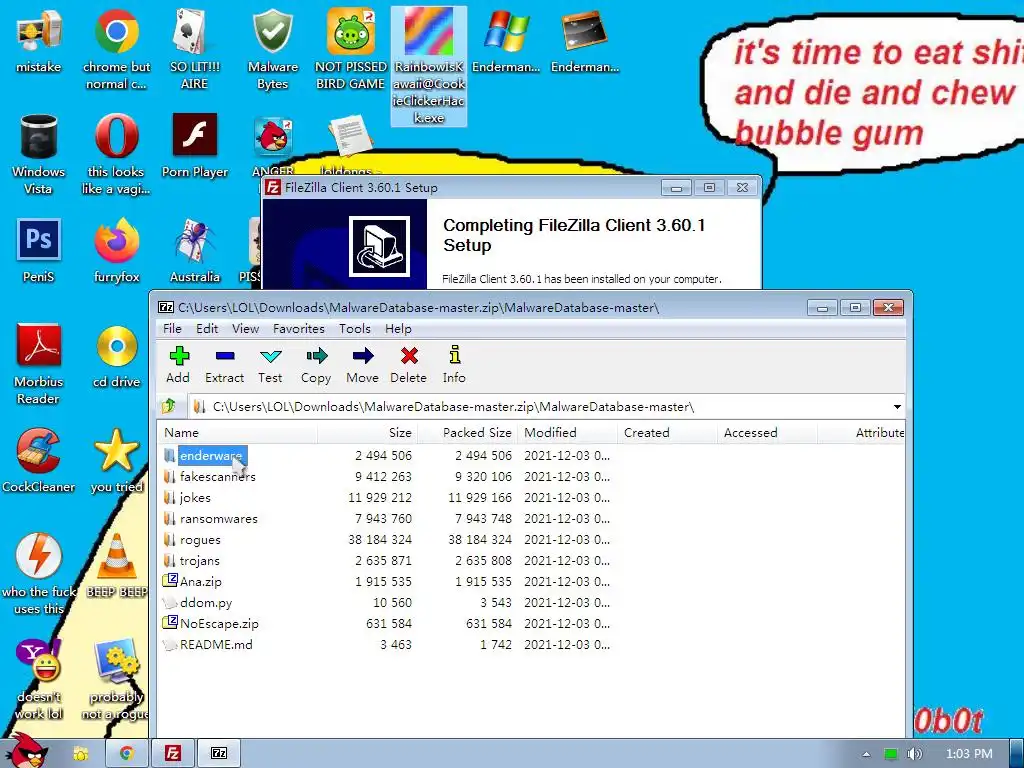Select the Photoshop 'PeniS' icon
Viewport: 1024px width, 768px height.
(38, 251)
